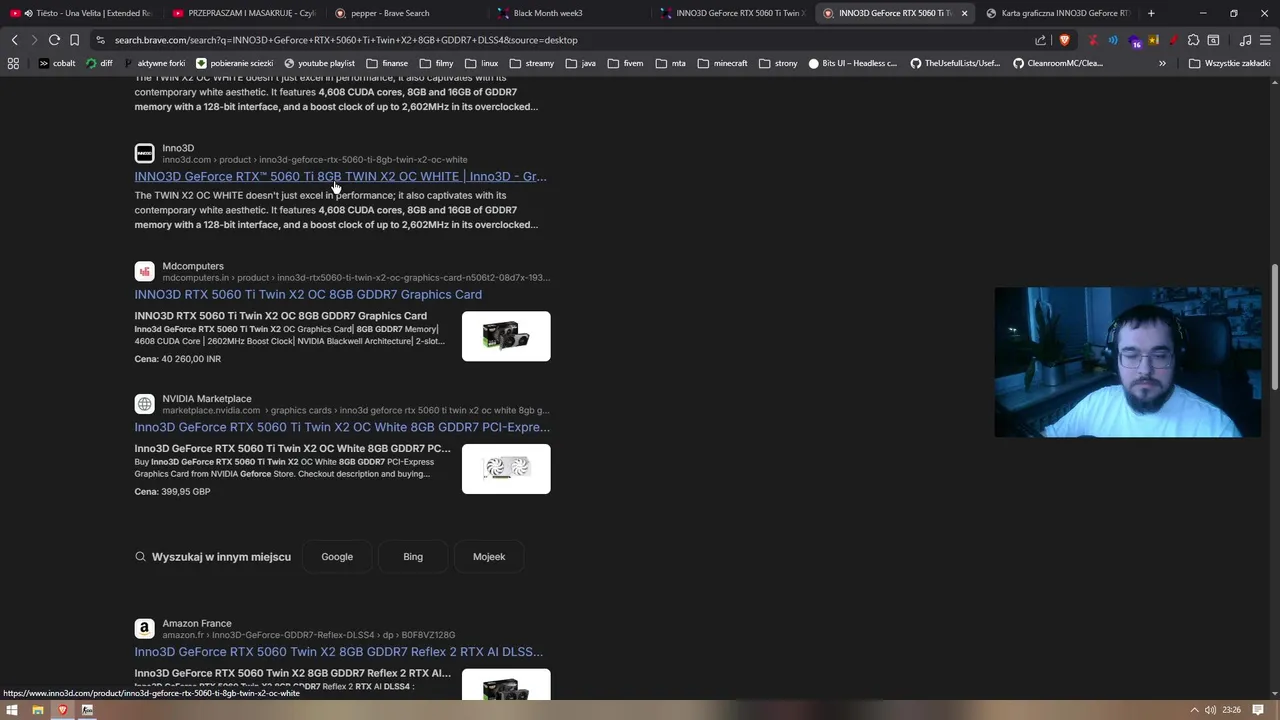The width and height of the screenshot is (1280, 720).
Task: Click Brave icon in the taskbar
Action: click(x=62, y=710)
